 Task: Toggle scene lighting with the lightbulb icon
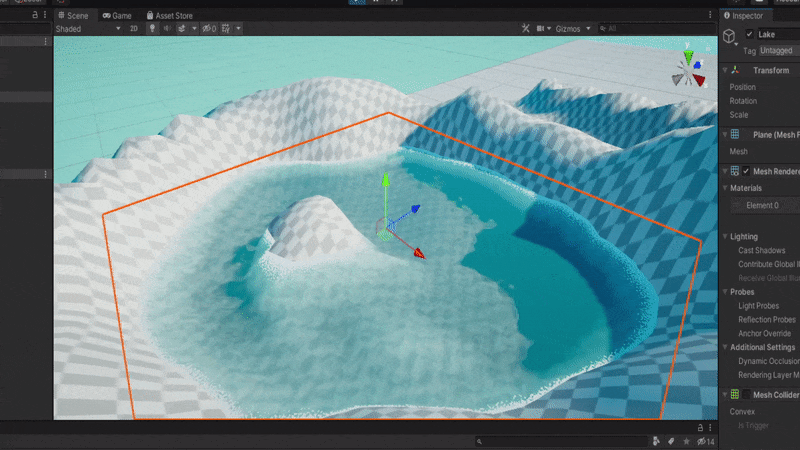pos(153,29)
